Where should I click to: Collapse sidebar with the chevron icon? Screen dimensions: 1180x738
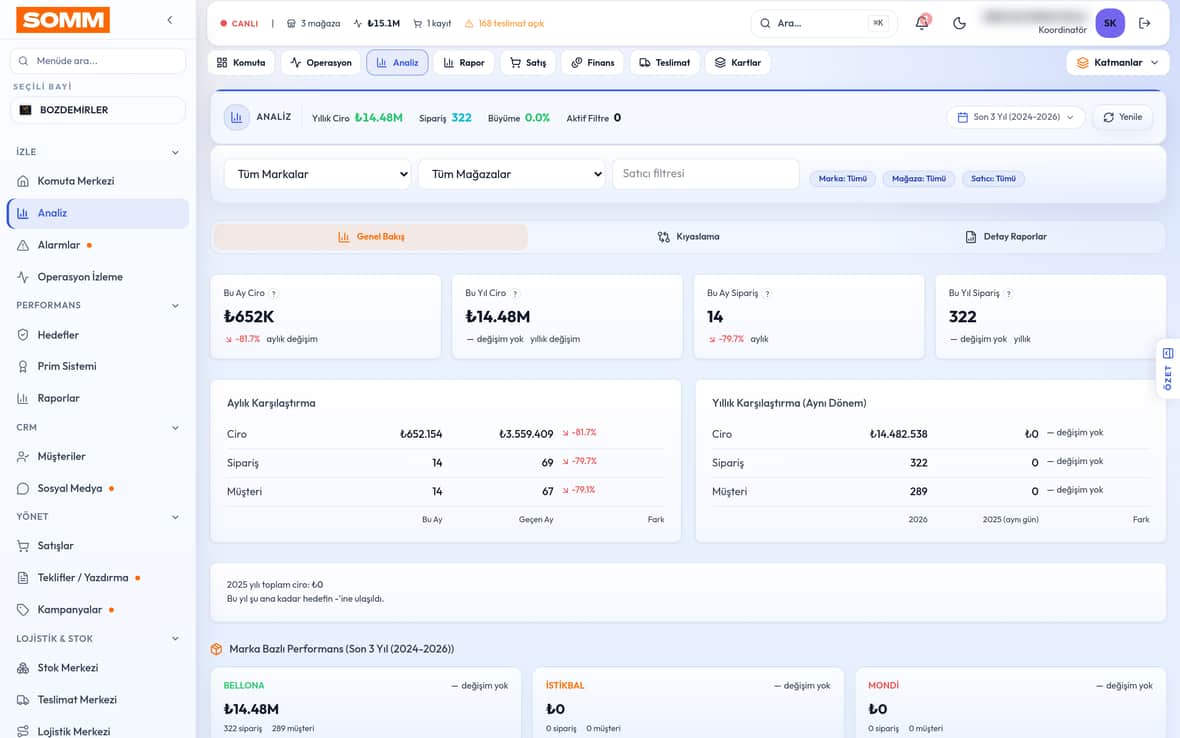tap(170, 20)
